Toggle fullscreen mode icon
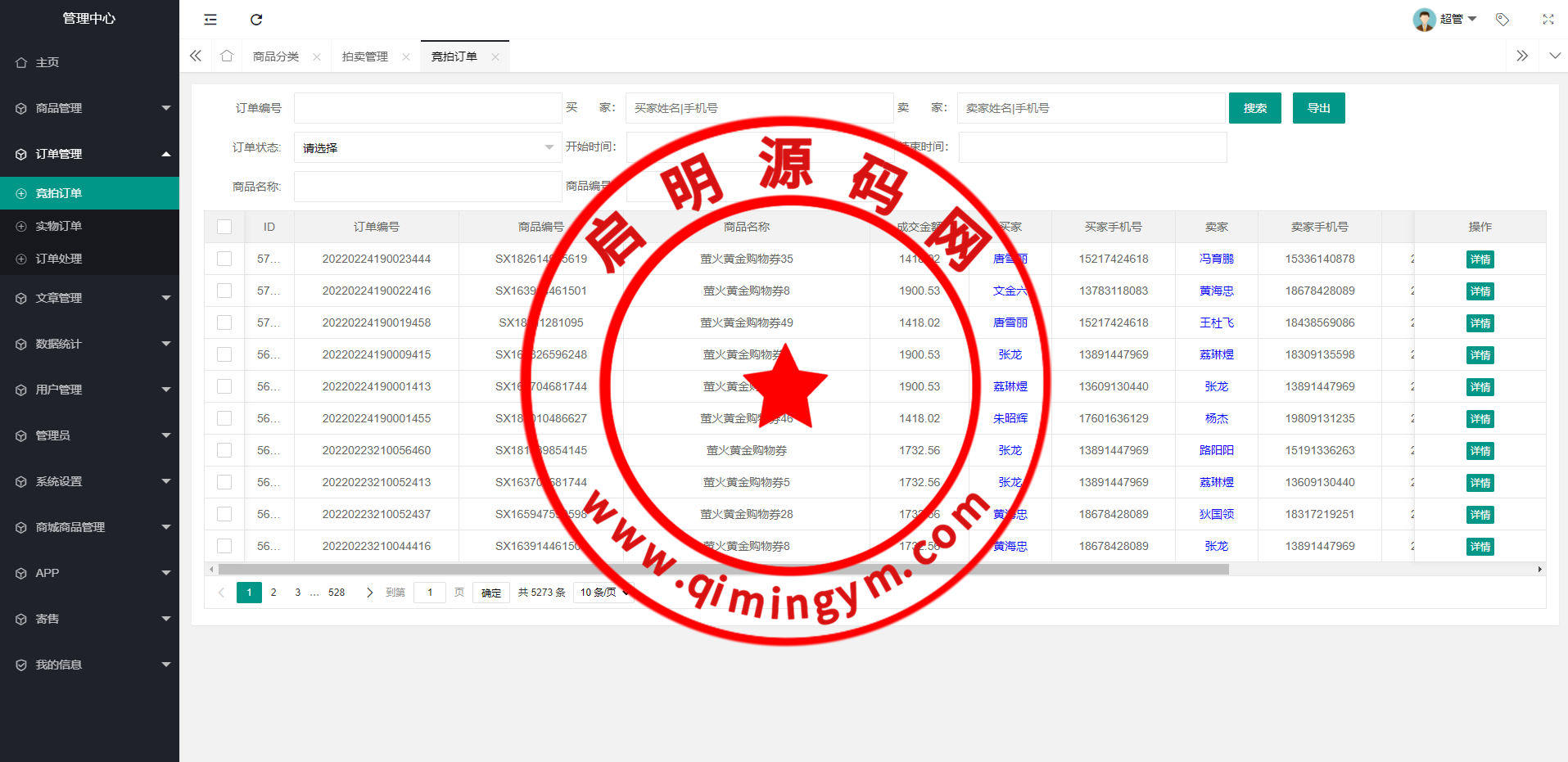 [x=1548, y=20]
